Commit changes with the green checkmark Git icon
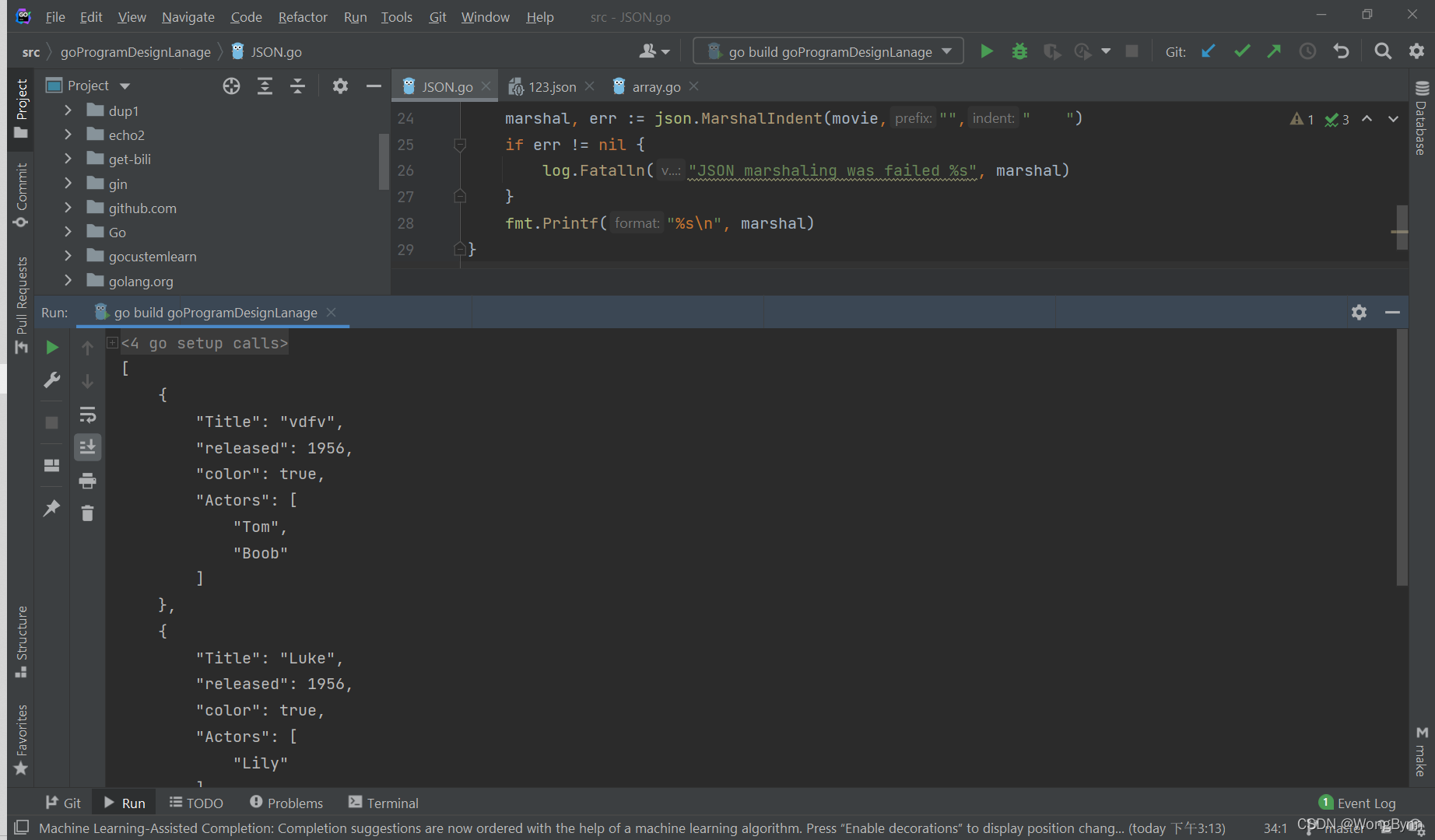The width and height of the screenshot is (1435, 840). click(x=1241, y=51)
